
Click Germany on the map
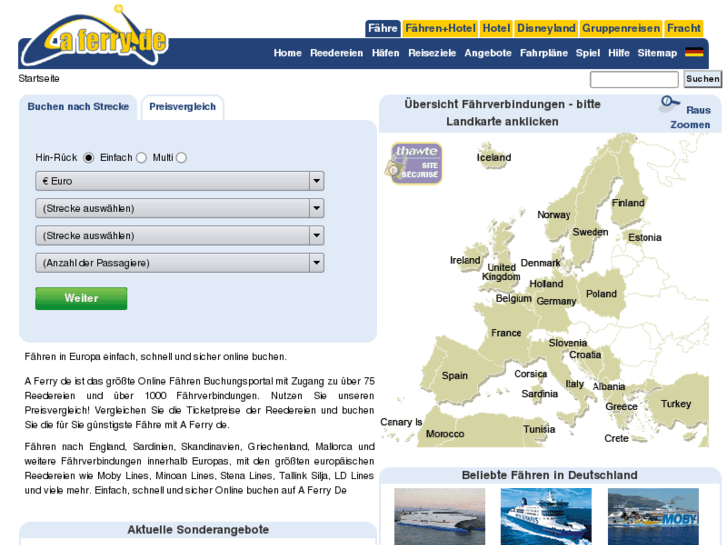click(x=556, y=301)
